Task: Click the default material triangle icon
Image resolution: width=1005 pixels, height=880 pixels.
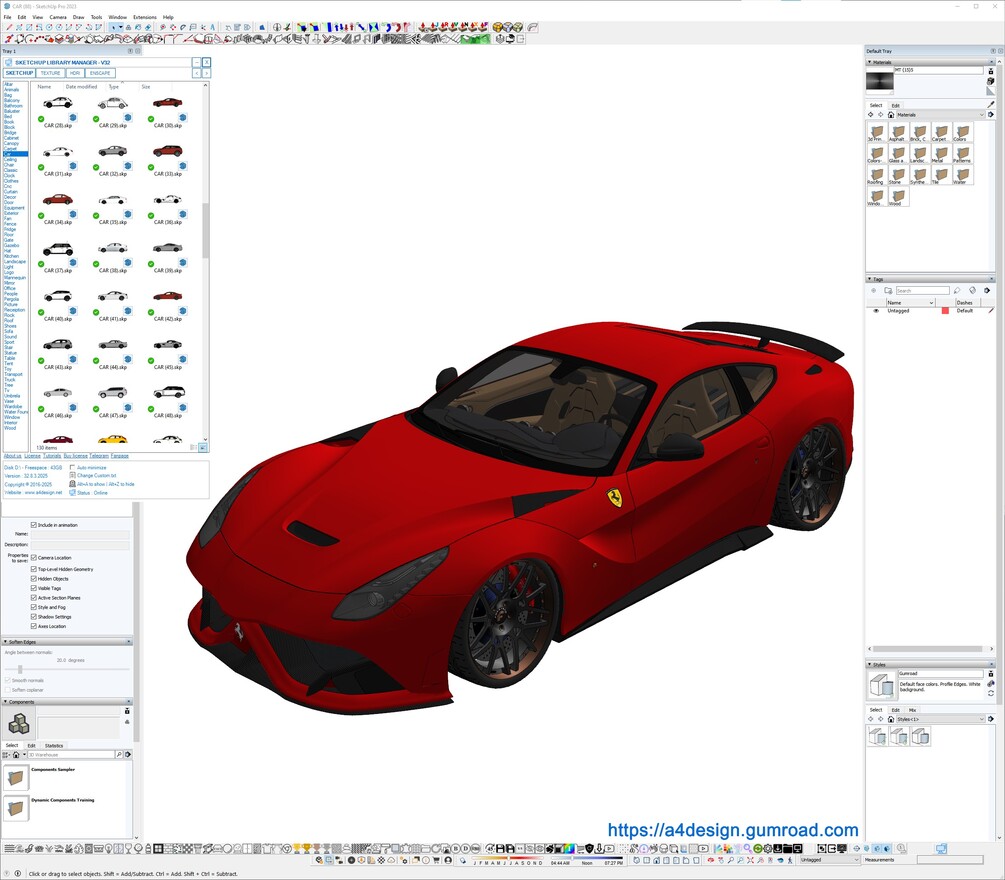Action: 991,92
